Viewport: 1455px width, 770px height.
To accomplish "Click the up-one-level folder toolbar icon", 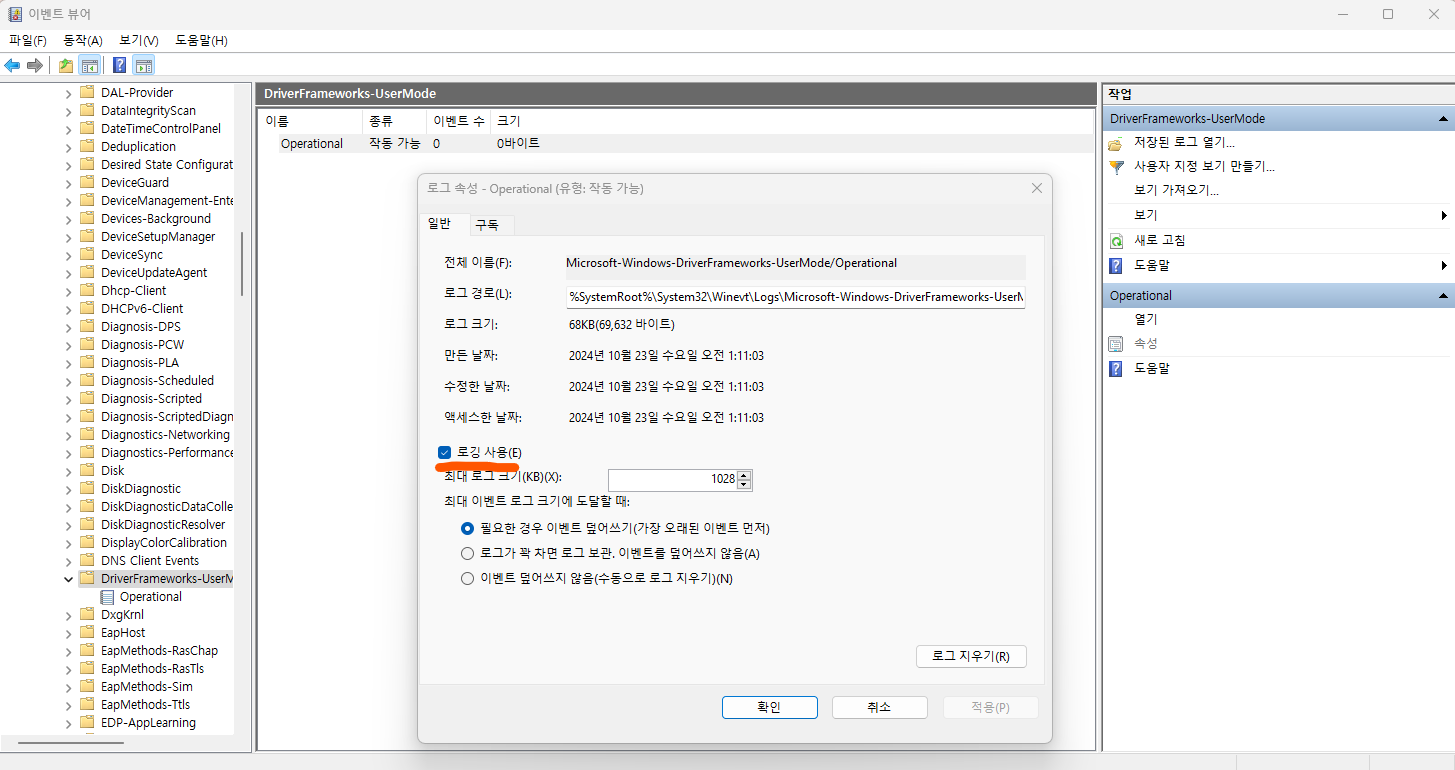I will (66, 66).
